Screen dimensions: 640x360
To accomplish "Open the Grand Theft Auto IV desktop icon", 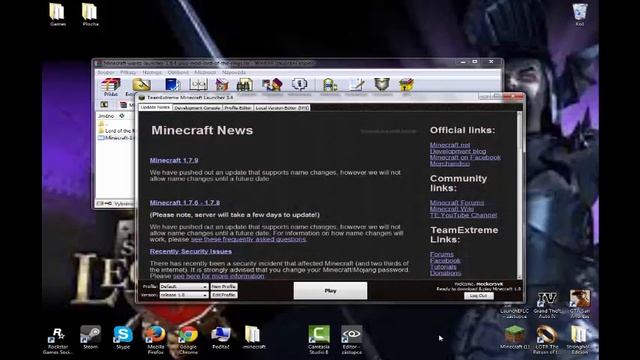I will click(547, 305).
